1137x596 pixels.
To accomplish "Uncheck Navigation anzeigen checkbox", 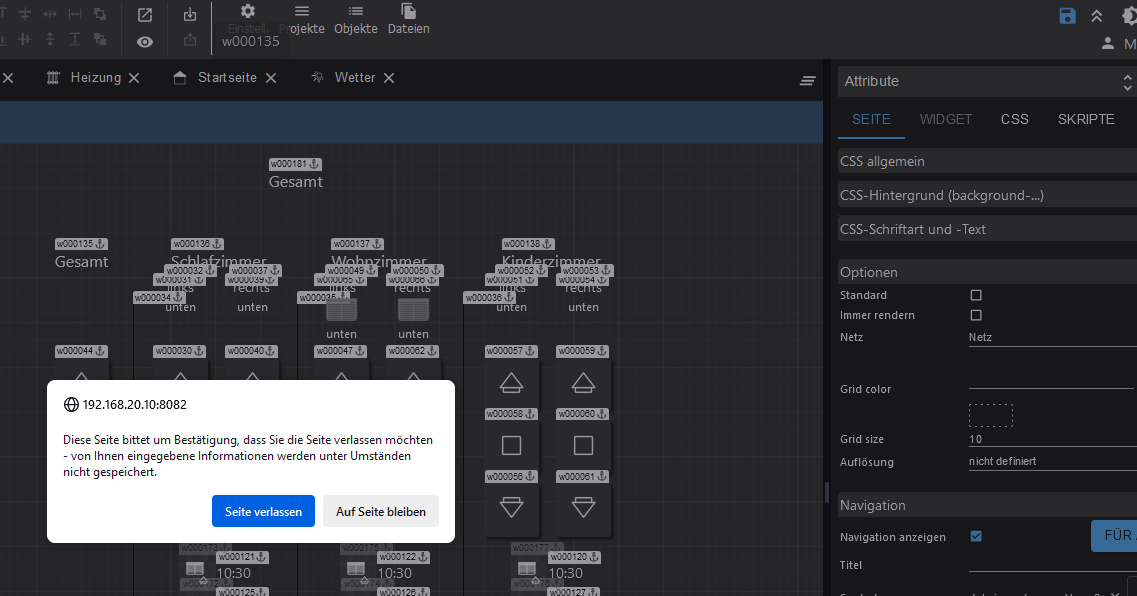I will (976, 537).
